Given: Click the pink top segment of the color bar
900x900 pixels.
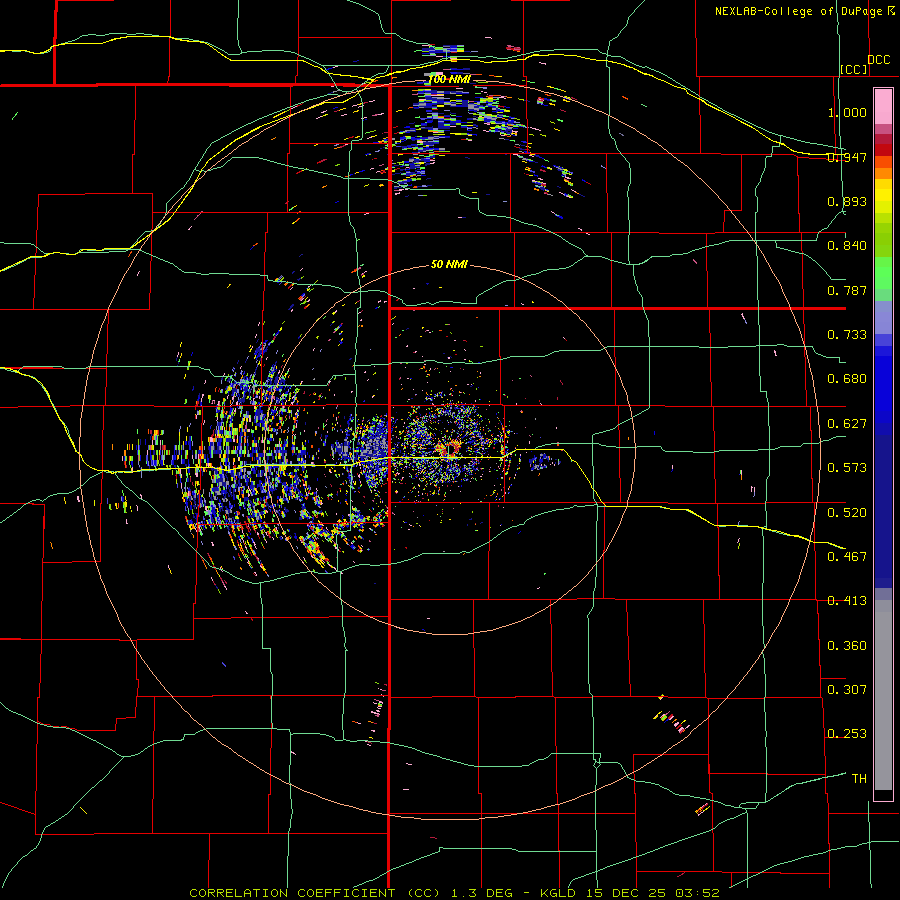Looking at the screenshot, I should click(x=883, y=106).
